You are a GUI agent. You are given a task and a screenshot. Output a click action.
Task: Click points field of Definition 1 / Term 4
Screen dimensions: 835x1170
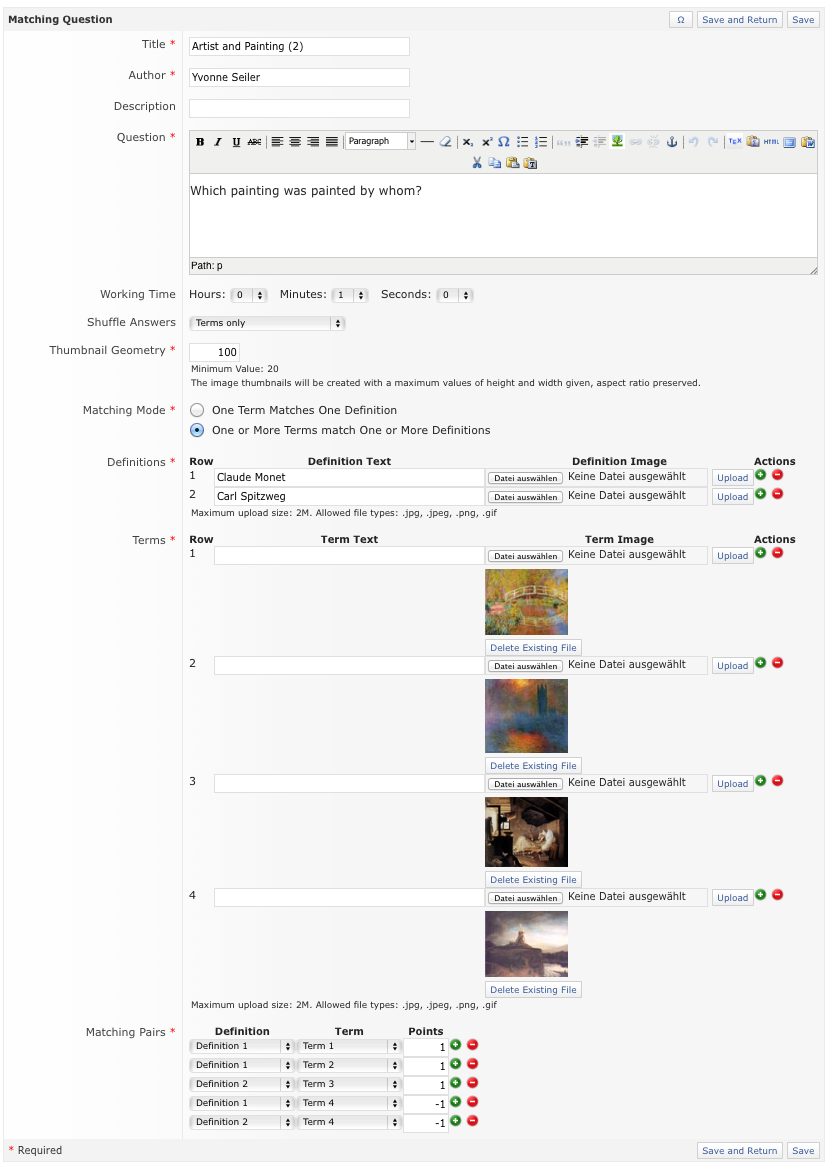[425, 1104]
